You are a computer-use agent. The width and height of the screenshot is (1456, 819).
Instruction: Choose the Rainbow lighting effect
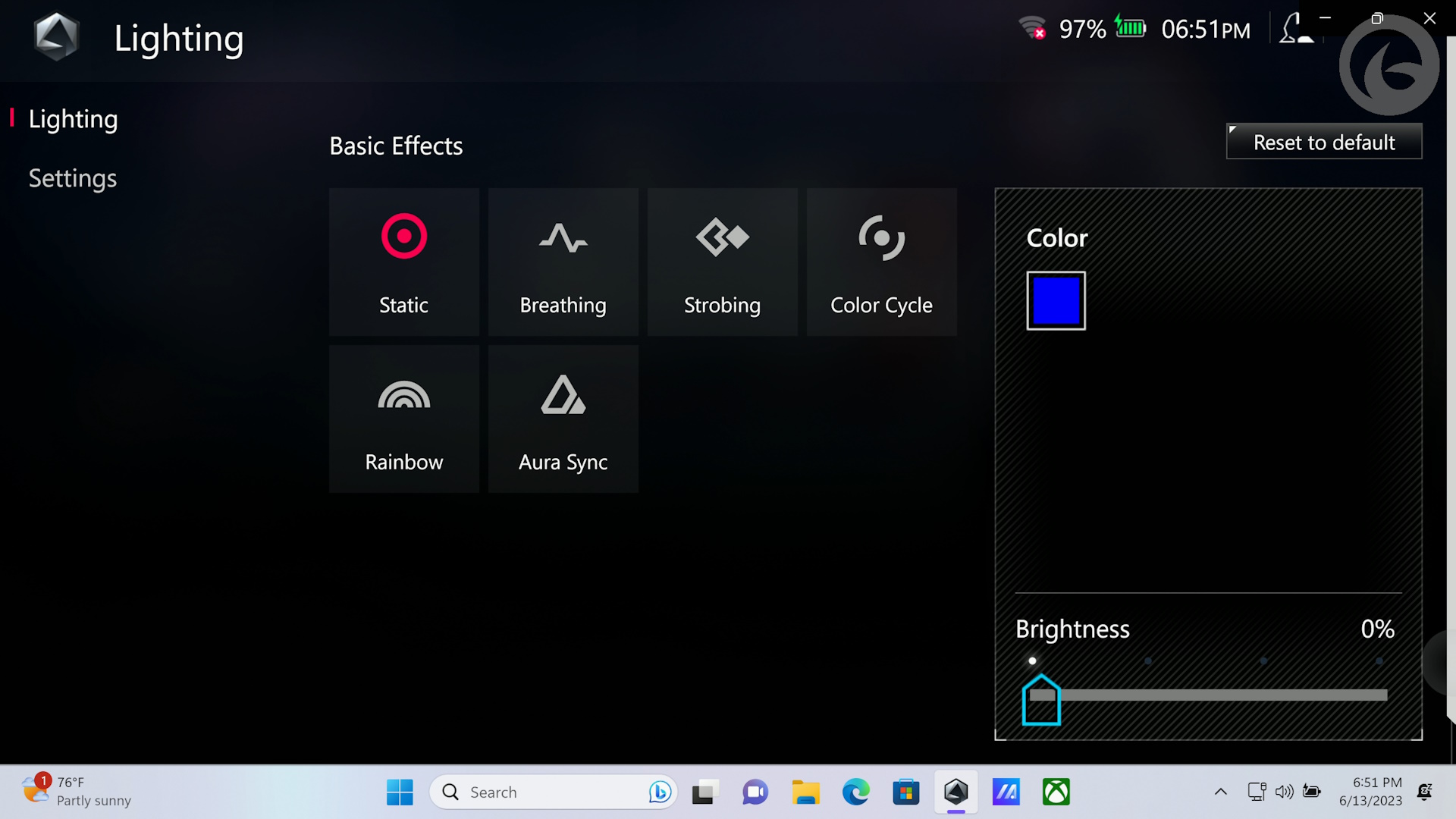pyautogui.click(x=403, y=419)
